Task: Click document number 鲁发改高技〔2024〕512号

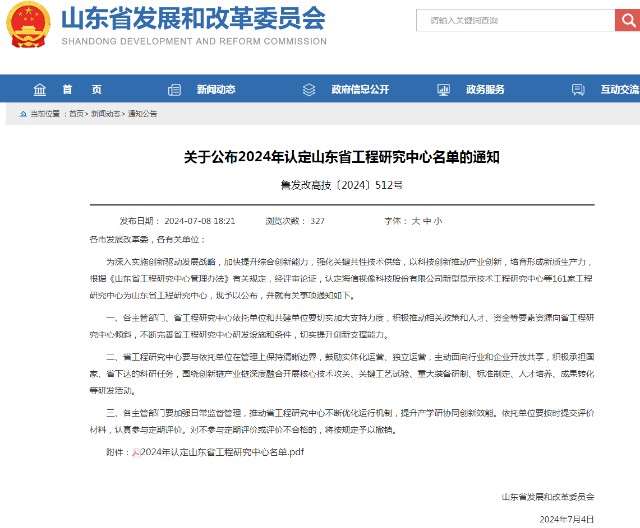Action: tap(342, 185)
